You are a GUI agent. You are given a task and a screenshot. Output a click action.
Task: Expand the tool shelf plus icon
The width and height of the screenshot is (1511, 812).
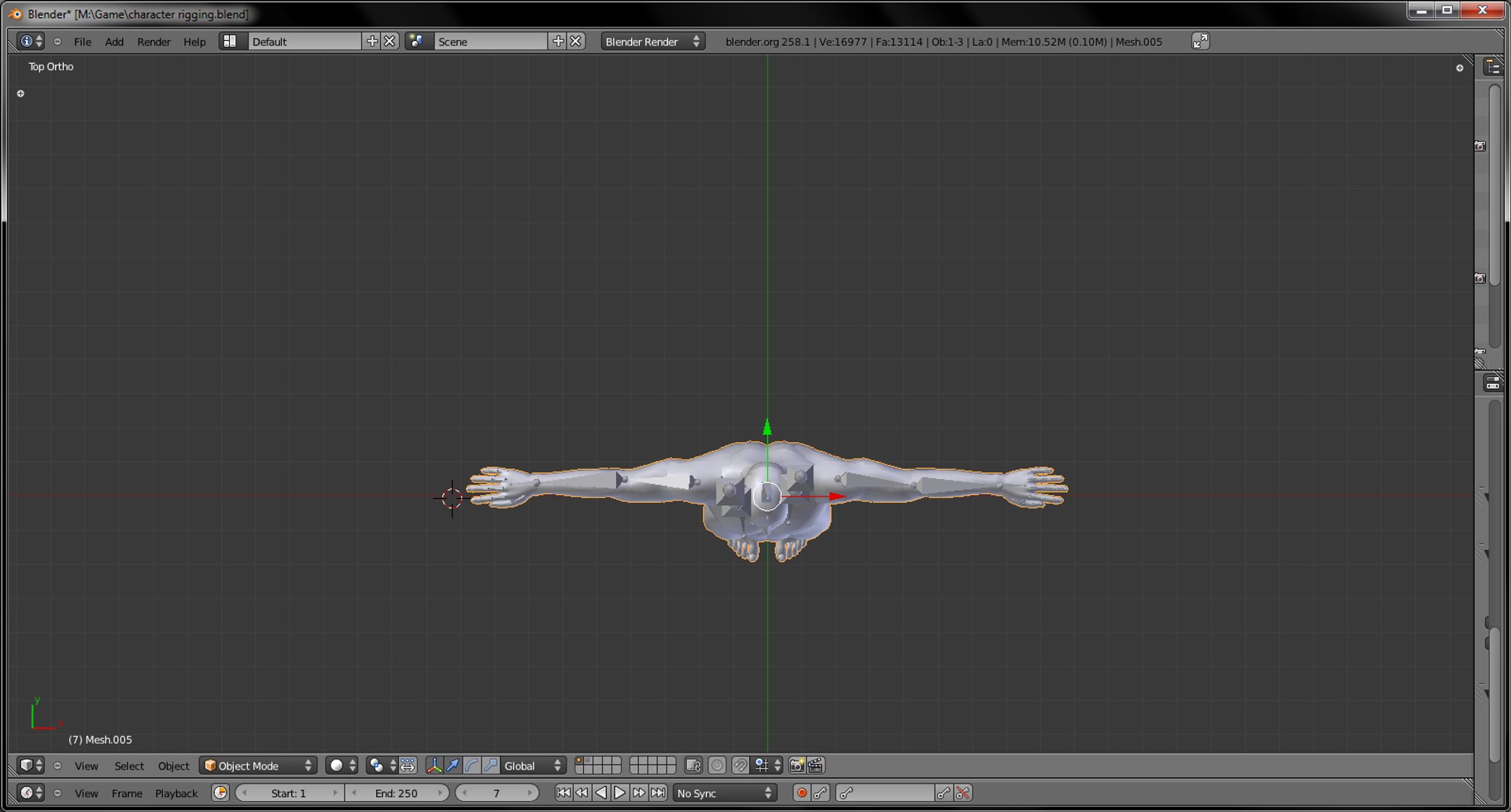click(x=20, y=94)
